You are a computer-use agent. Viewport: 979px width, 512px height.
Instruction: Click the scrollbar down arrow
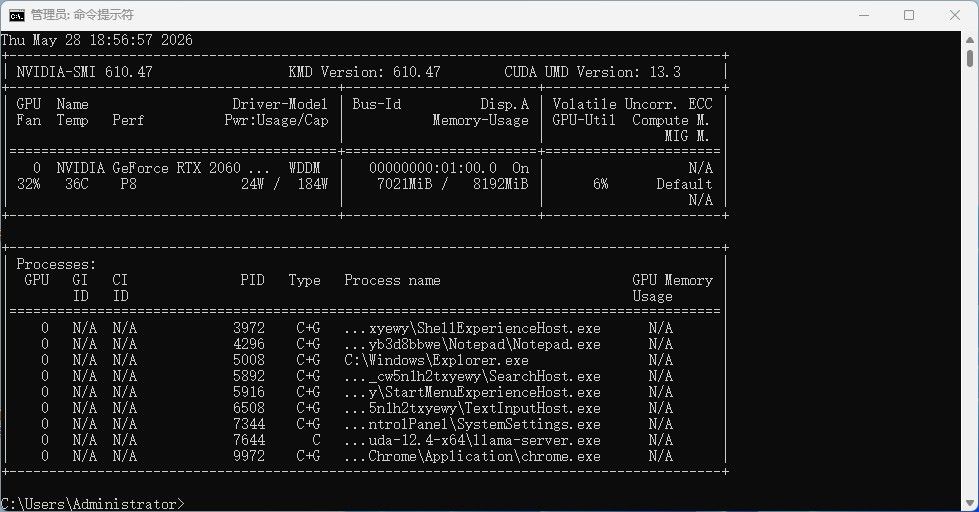(x=970, y=503)
